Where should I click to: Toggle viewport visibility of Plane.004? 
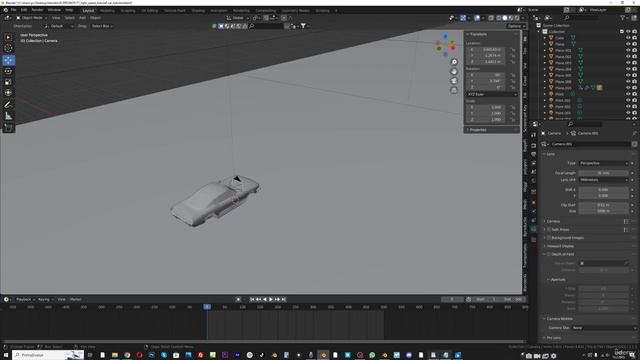click(x=628, y=69)
